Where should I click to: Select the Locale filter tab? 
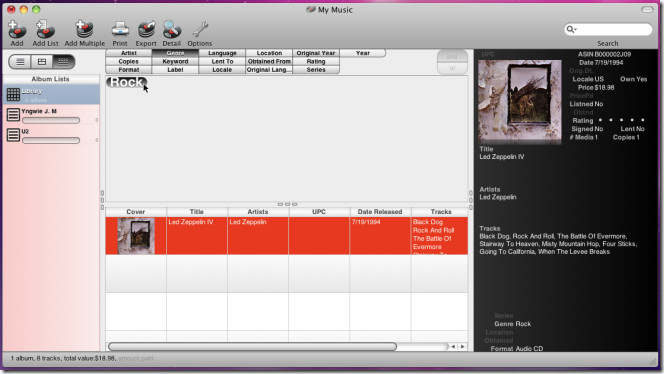click(222, 69)
